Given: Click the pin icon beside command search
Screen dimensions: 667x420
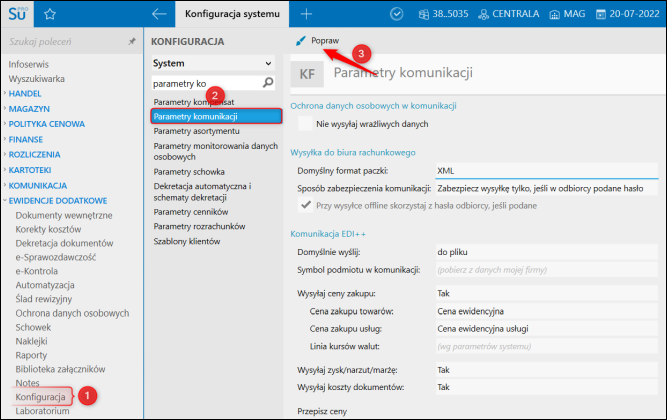Looking at the screenshot, I should tap(132, 41).
